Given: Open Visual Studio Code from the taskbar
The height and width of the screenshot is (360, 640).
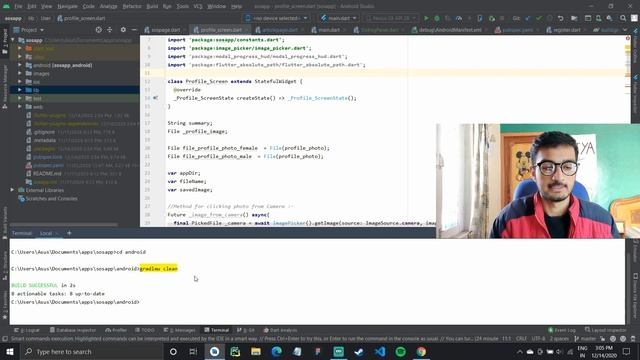Looking at the screenshot, I should click(380, 351).
